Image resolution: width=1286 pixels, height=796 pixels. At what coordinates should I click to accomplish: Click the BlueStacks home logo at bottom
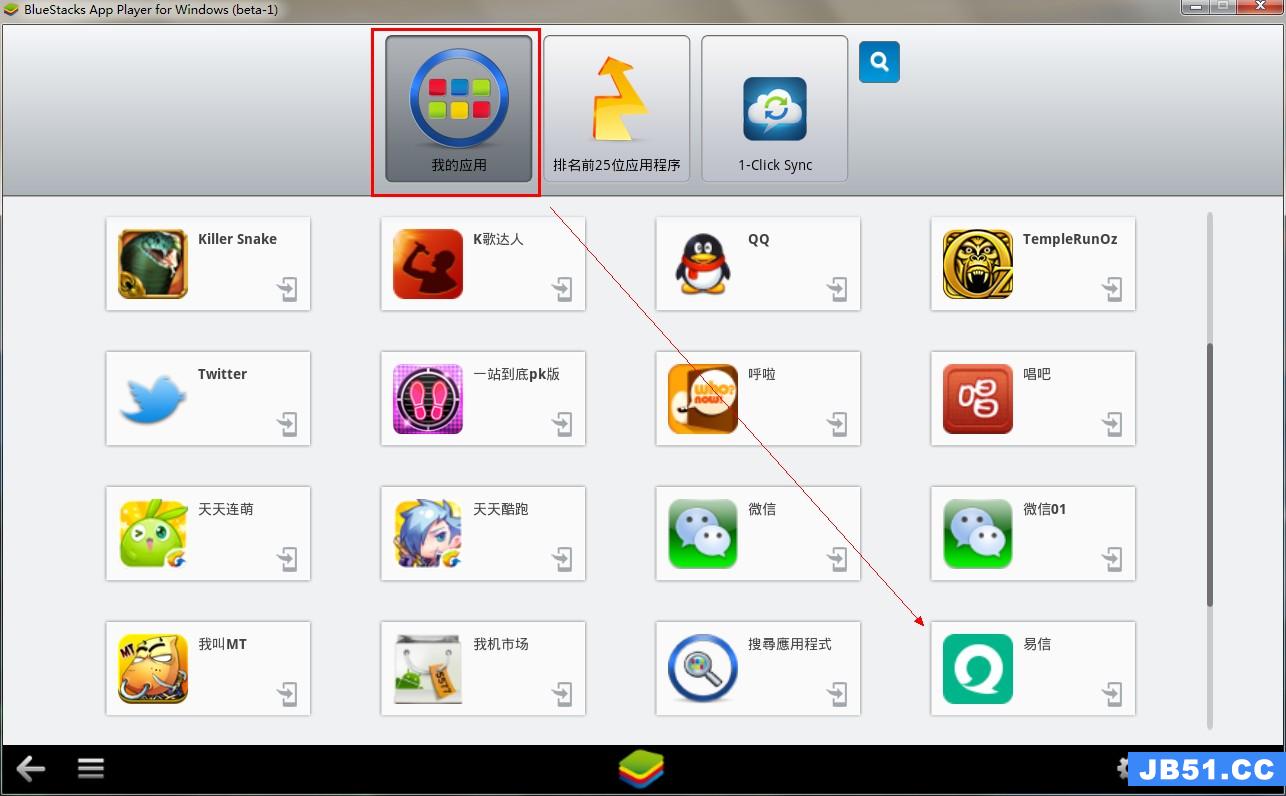pyautogui.click(x=641, y=769)
